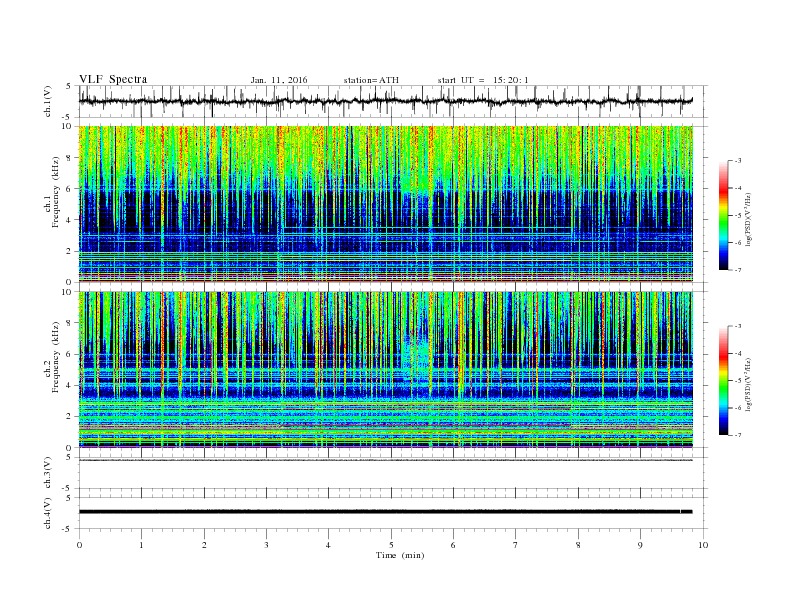The image size is (792, 612).
Task: Click the ch.1 spectrogram panel
Action: [x=386, y=204]
